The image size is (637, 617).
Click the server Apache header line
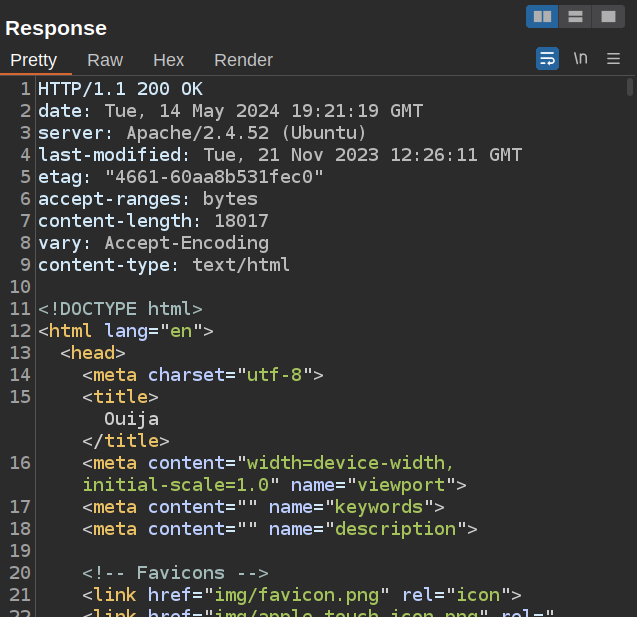pos(202,133)
